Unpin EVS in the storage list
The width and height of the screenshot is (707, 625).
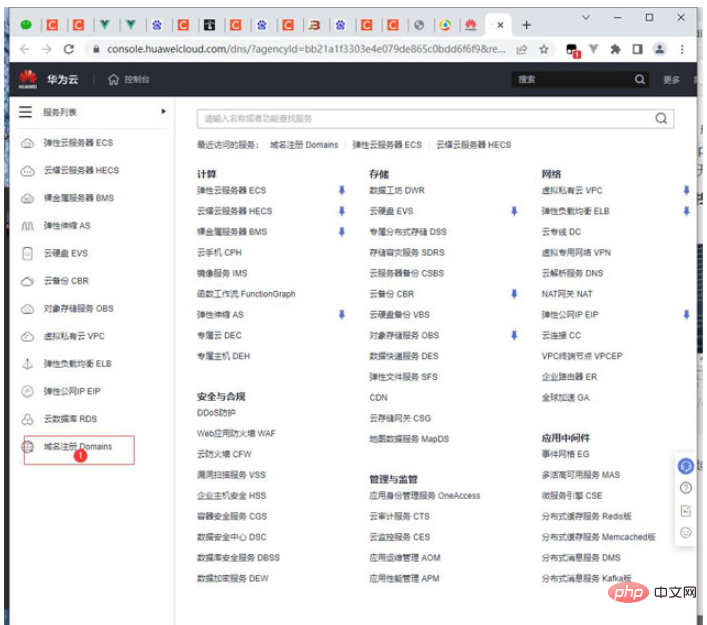point(514,211)
